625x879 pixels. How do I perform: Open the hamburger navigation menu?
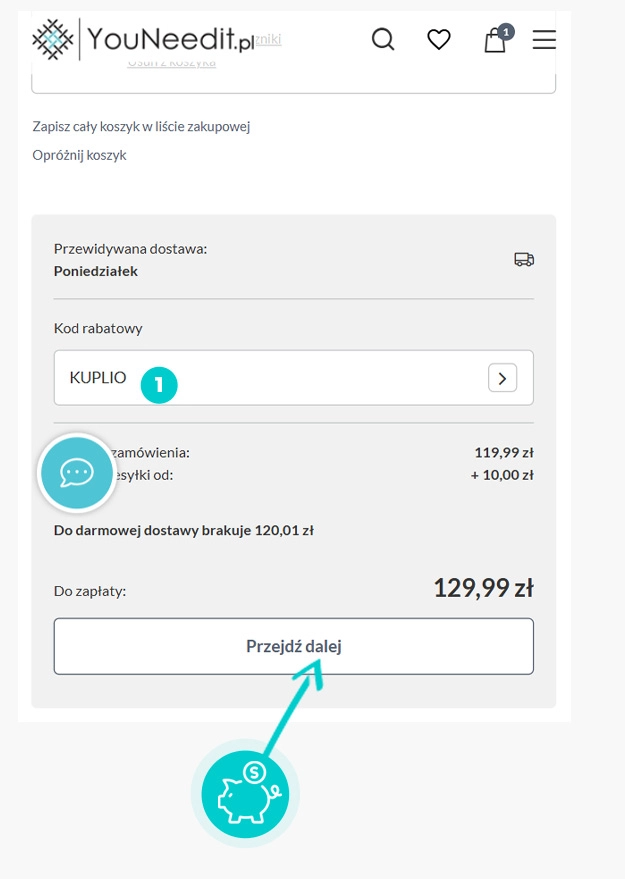[544, 40]
